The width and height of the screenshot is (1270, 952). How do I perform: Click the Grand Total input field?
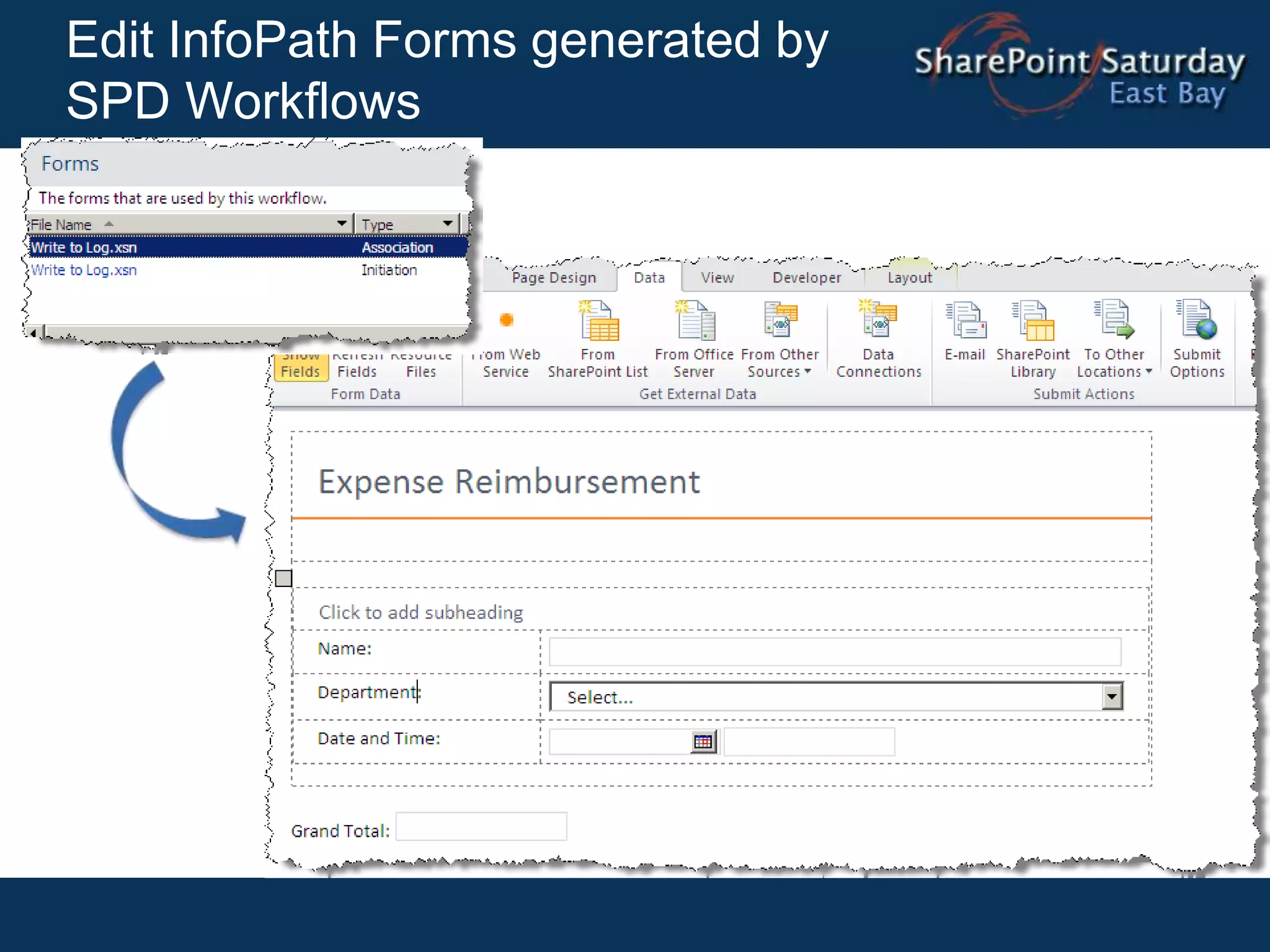click(481, 827)
